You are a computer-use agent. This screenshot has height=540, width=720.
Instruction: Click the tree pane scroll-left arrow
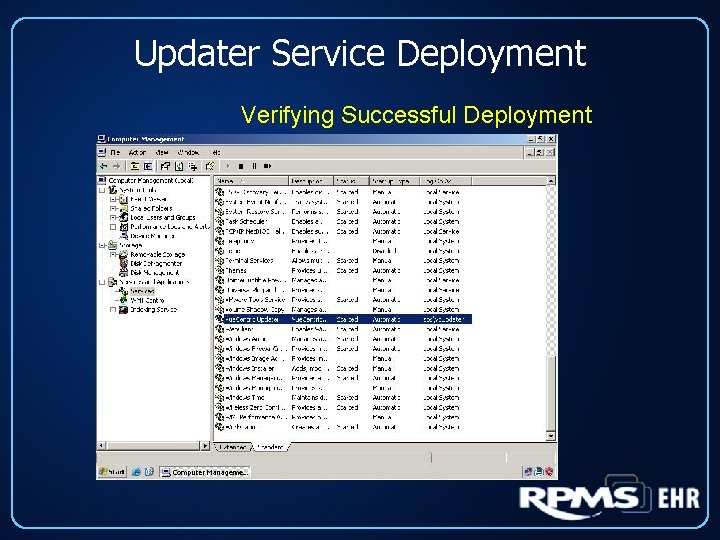[x=102, y=445]
